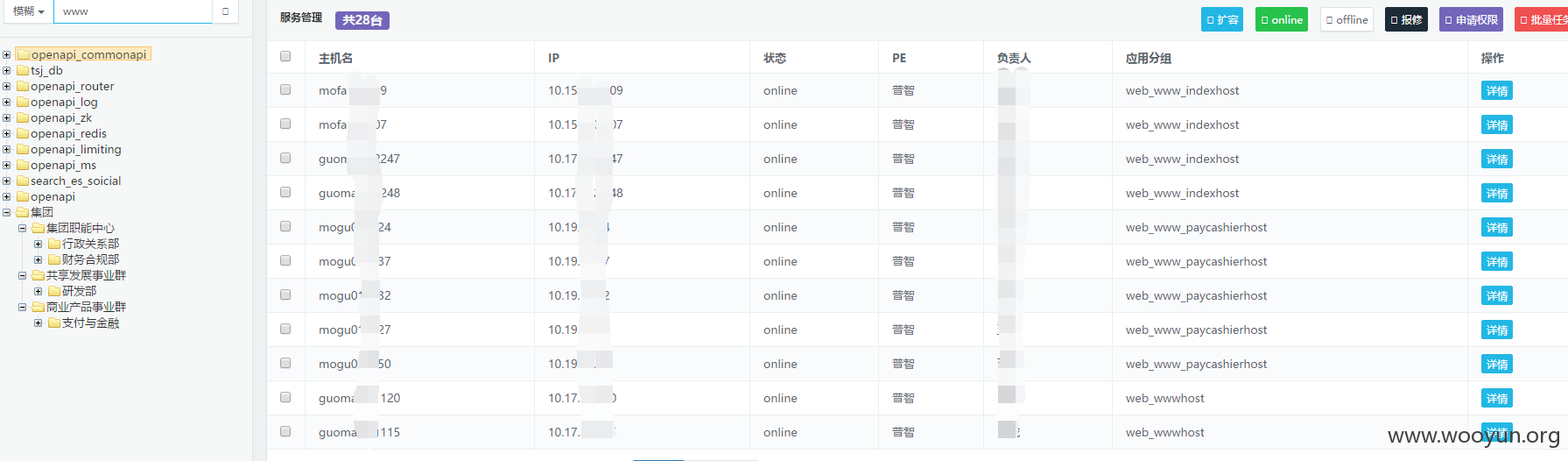Collapse the 集团 tree node

pos(7,212)
